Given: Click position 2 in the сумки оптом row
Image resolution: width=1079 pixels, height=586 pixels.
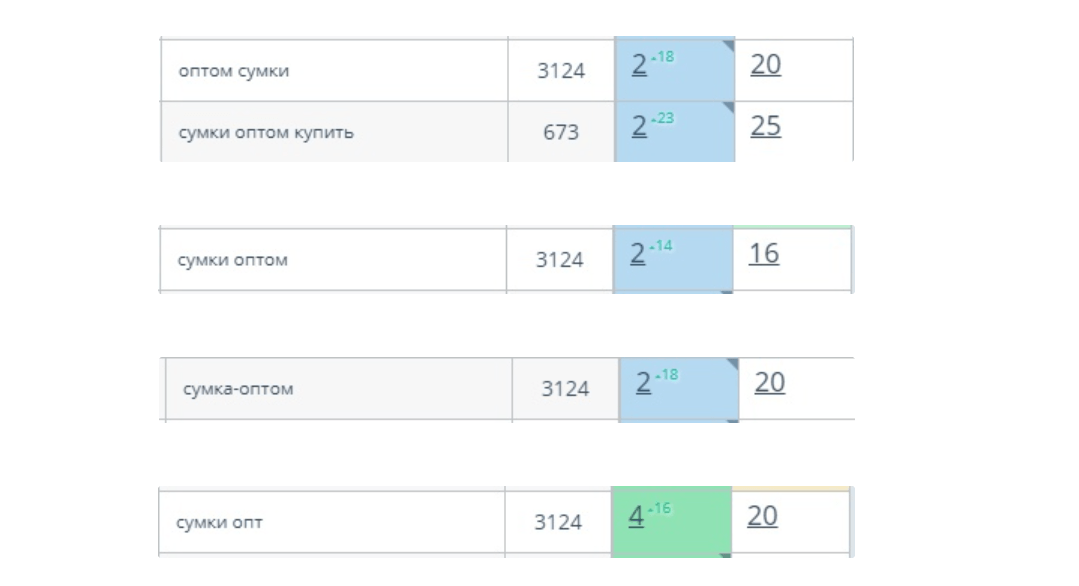Looking at the screenshot, I should pyautogui.click(x=637, y=255).
